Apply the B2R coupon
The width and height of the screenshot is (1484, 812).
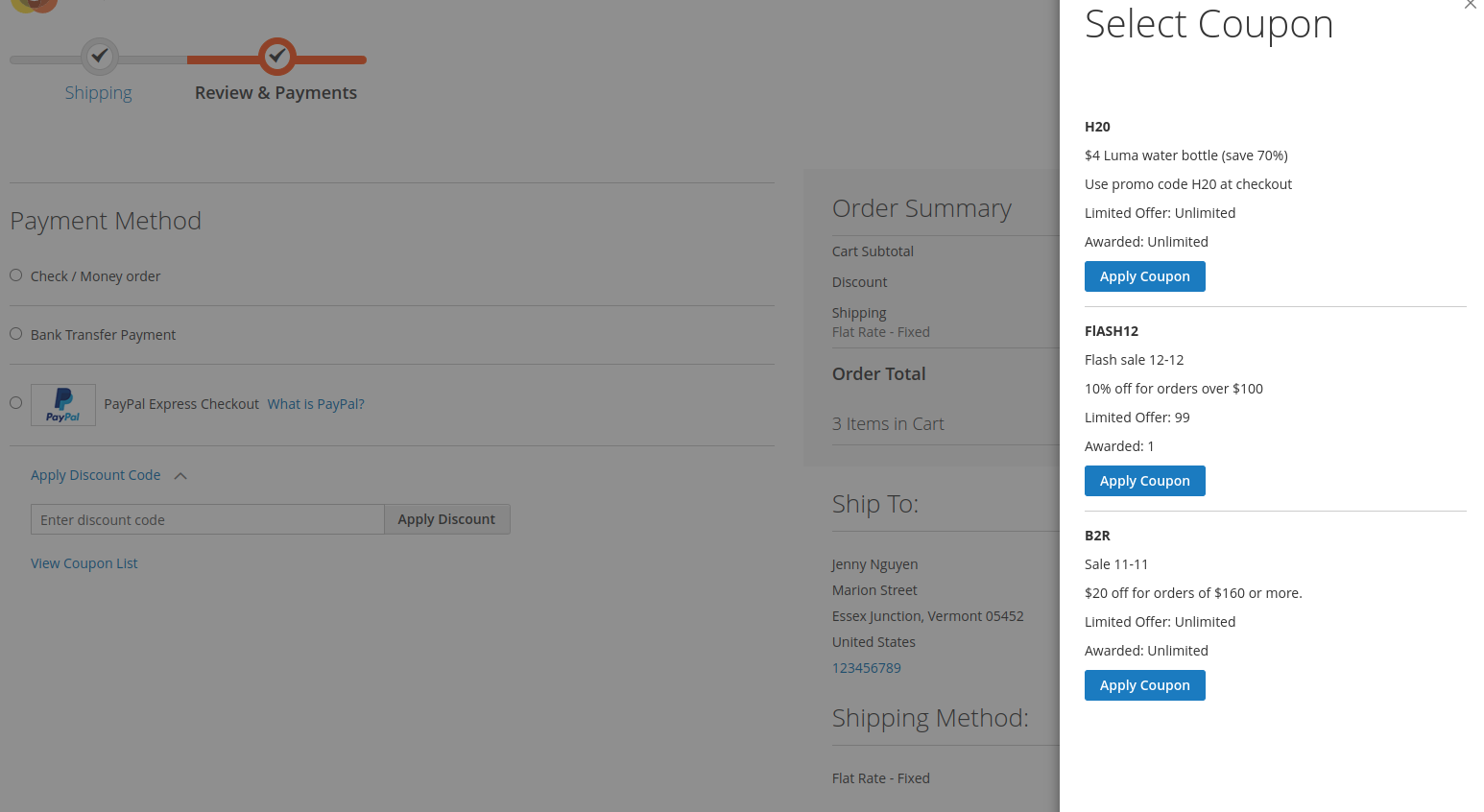pos(1145,685)
